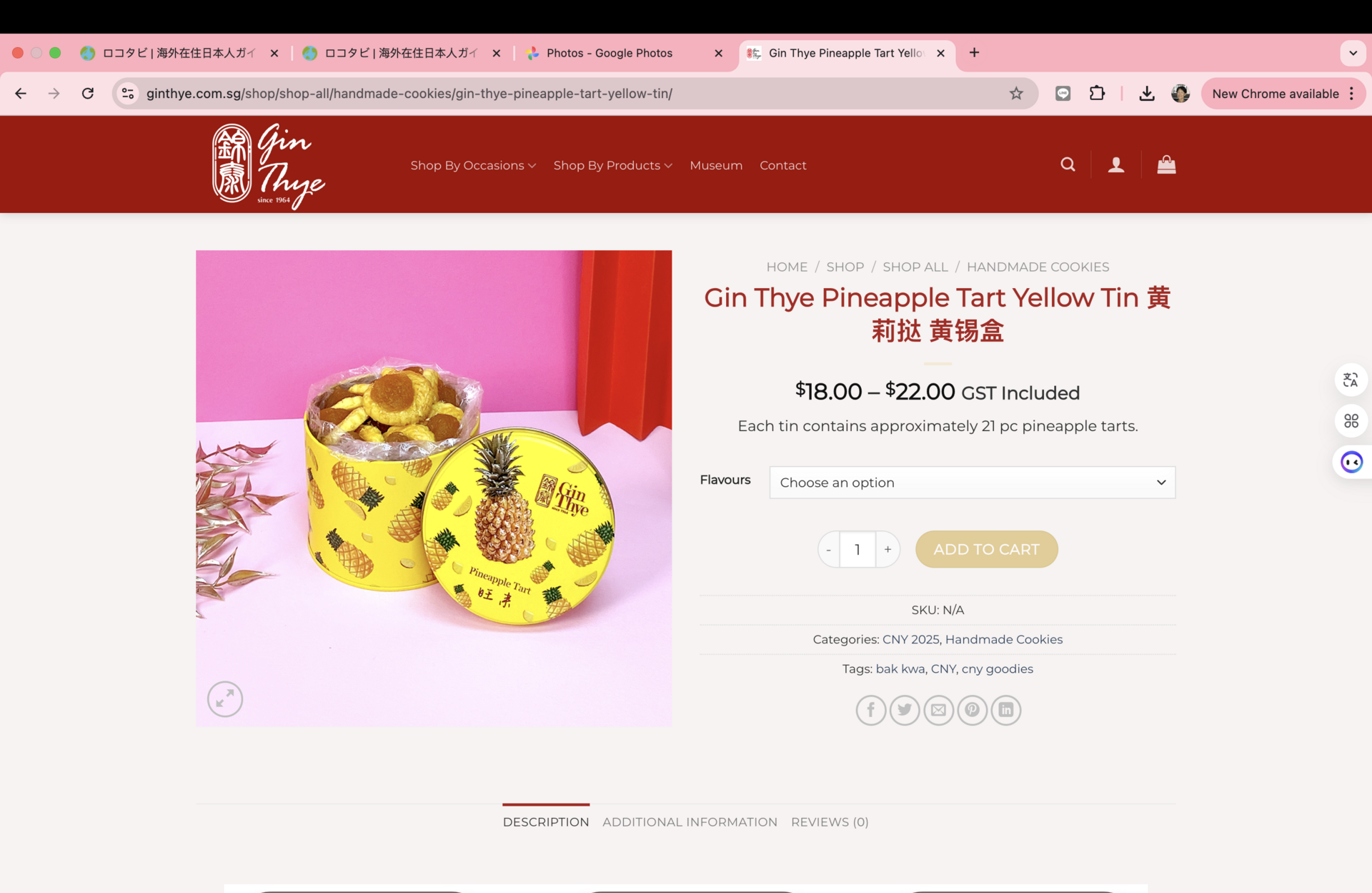Viewport: 1372px width, 893px height.
Task: Switch to Reviews (0) tab
Action: (830, 822)
